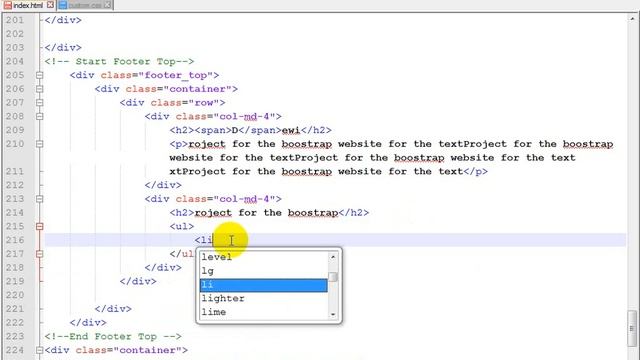
Task: Choose 'lighter' from the autocomplete list
Action: coord(264,298)
